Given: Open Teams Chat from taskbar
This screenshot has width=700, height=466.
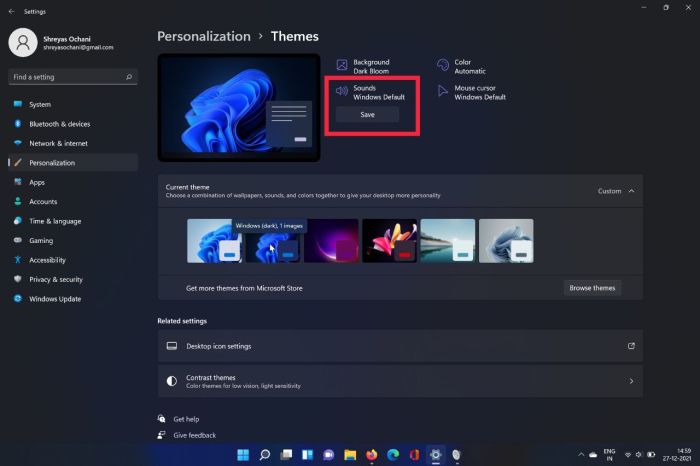Looking at the screenshot, I should (329, 455).
